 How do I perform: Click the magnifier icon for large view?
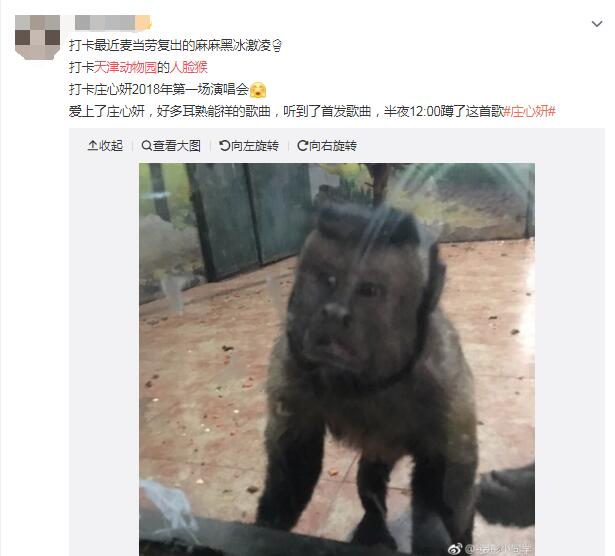pos(146,145)
